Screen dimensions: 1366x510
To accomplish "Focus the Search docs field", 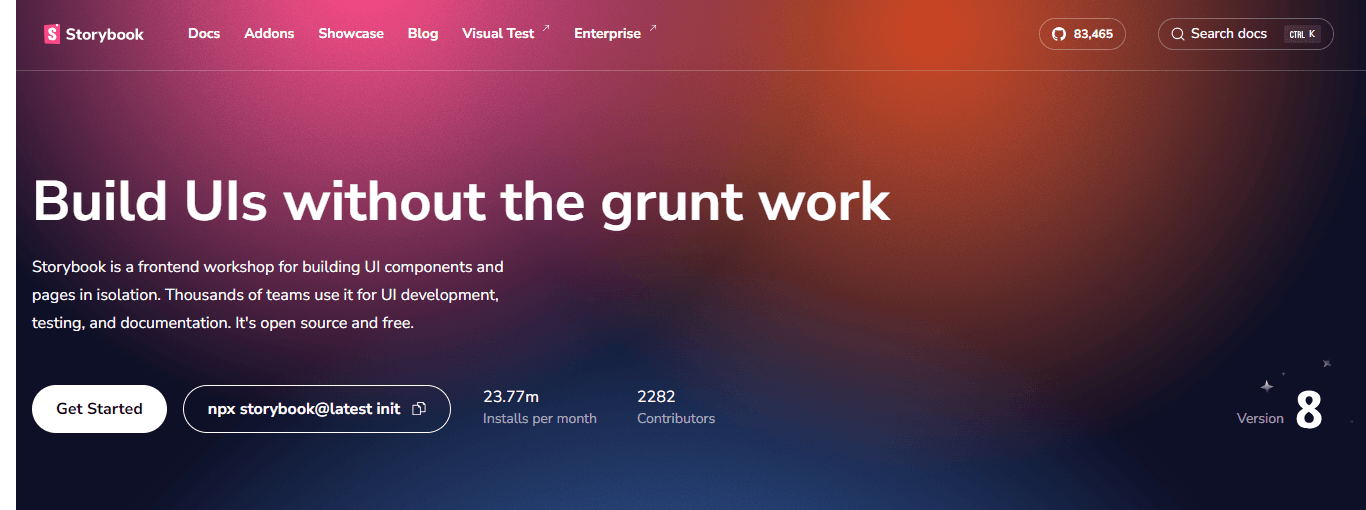I will (x=1229, y=34).
